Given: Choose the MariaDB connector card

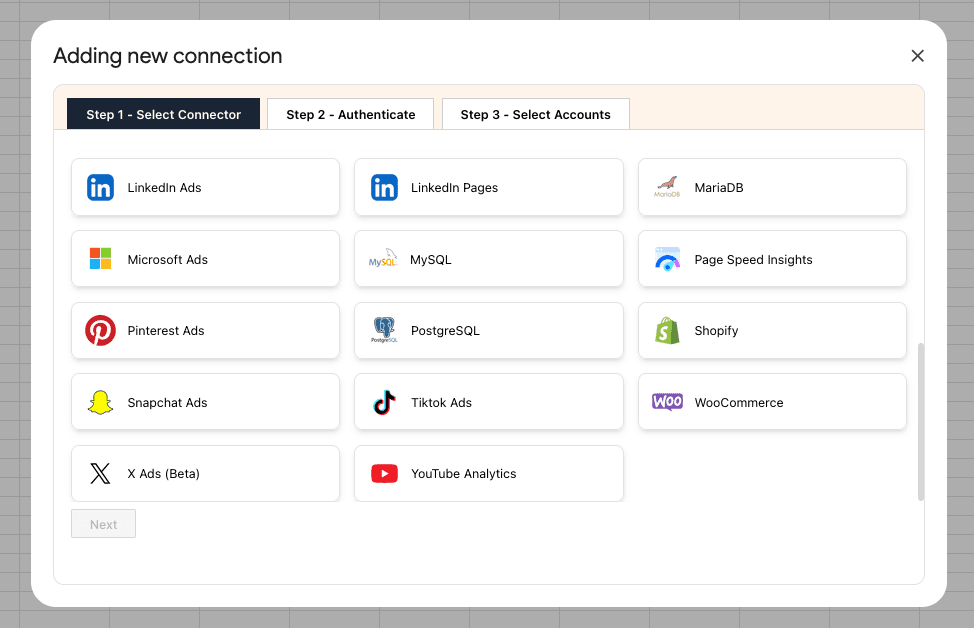Looking at the screenshot, I should (772, 187).
